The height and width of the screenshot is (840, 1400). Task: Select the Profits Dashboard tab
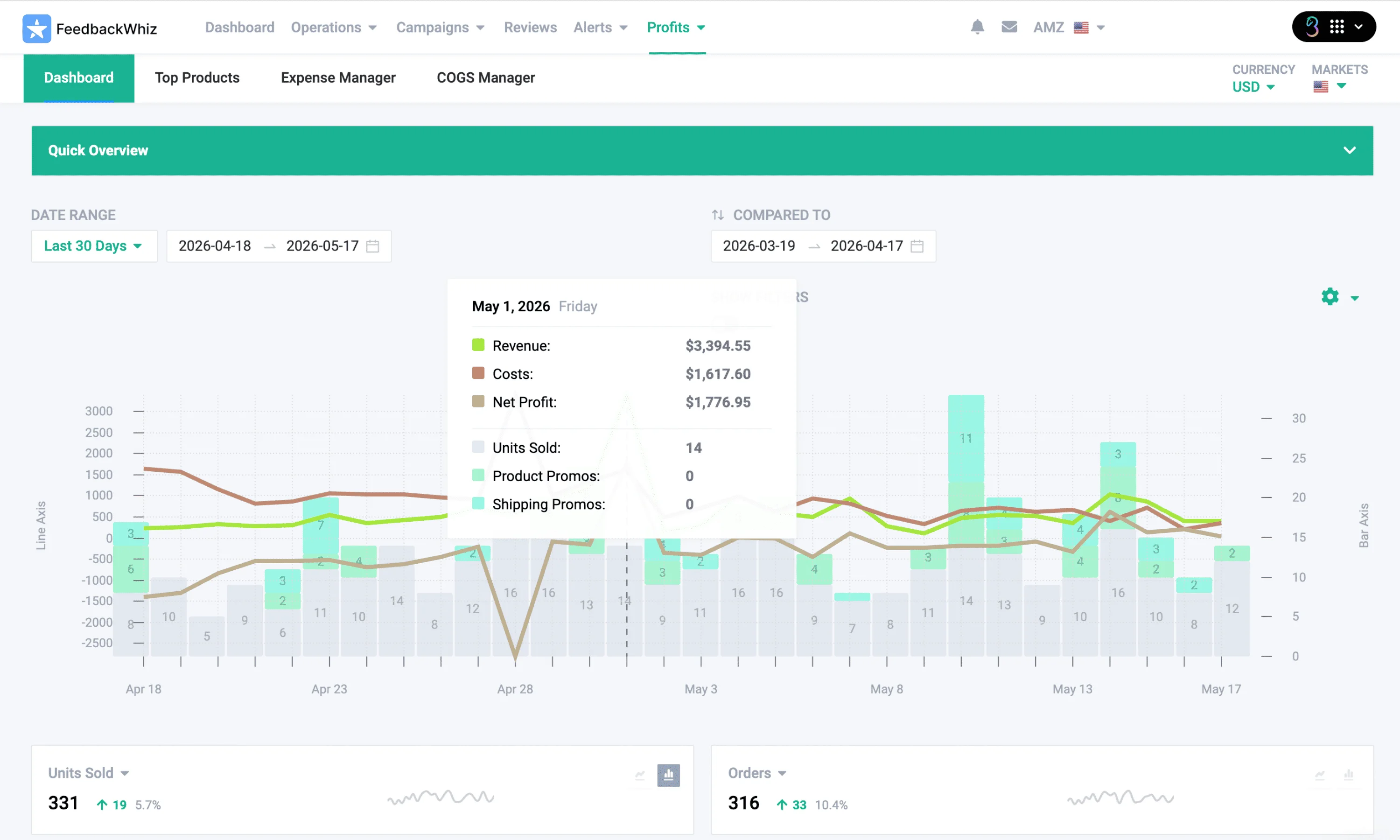pyautogui.click(x=79, y=78)
